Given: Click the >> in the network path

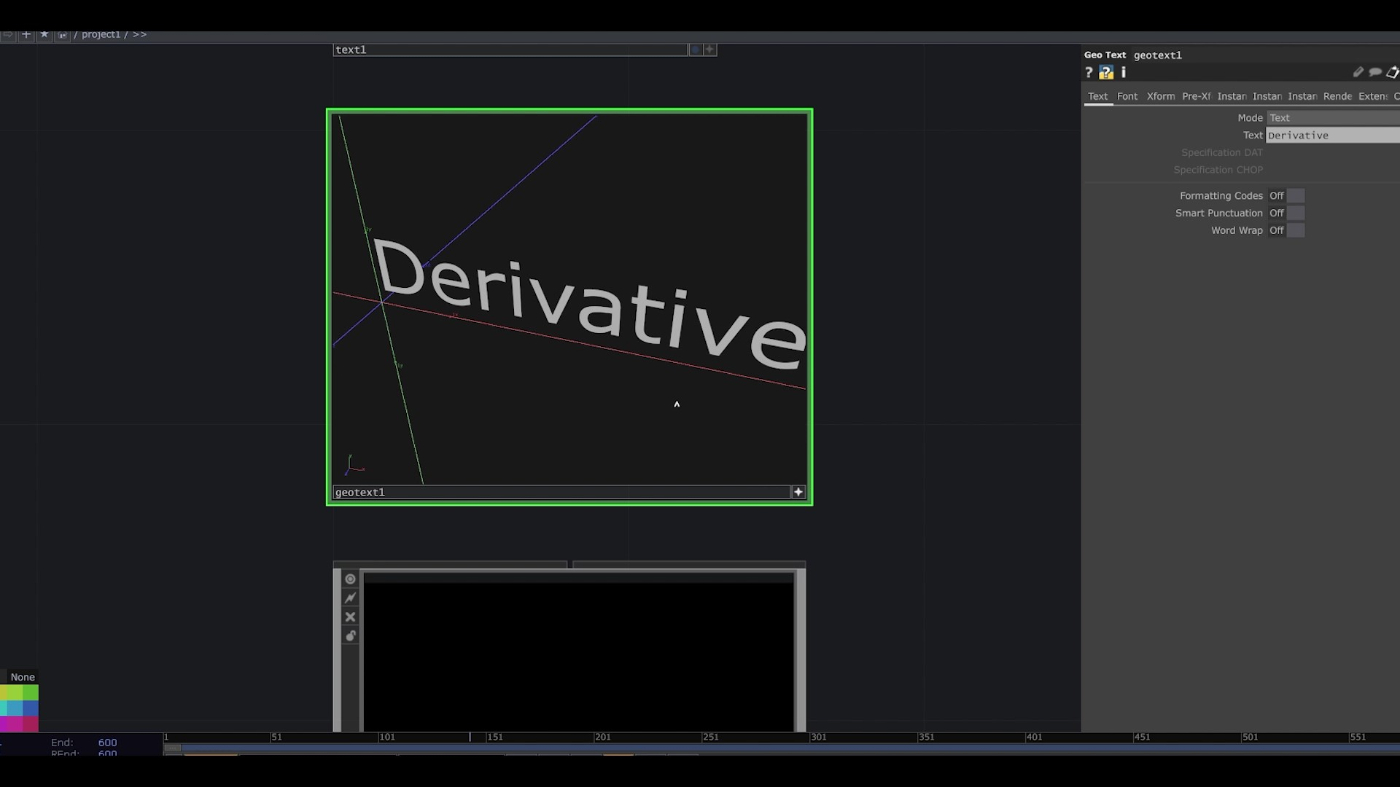Looking at the screenshot, I should pos(139,34).
